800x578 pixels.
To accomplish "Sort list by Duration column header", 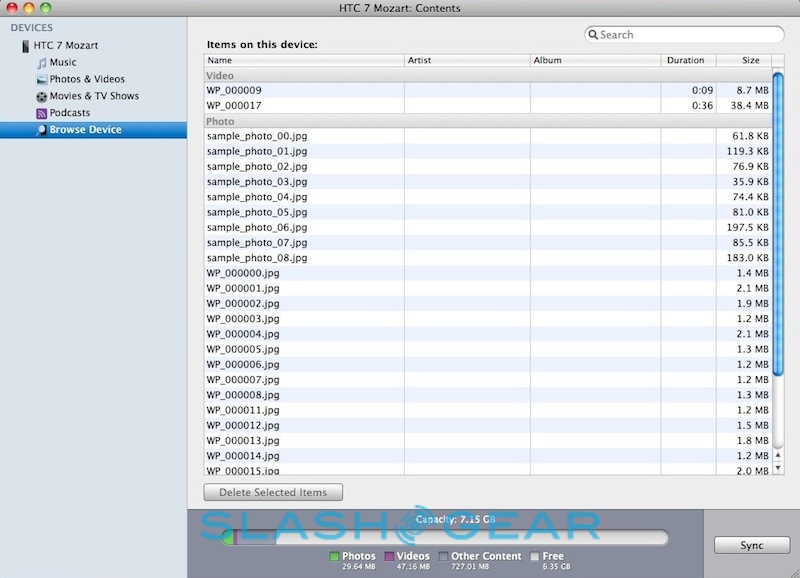I will coord(688,60).
